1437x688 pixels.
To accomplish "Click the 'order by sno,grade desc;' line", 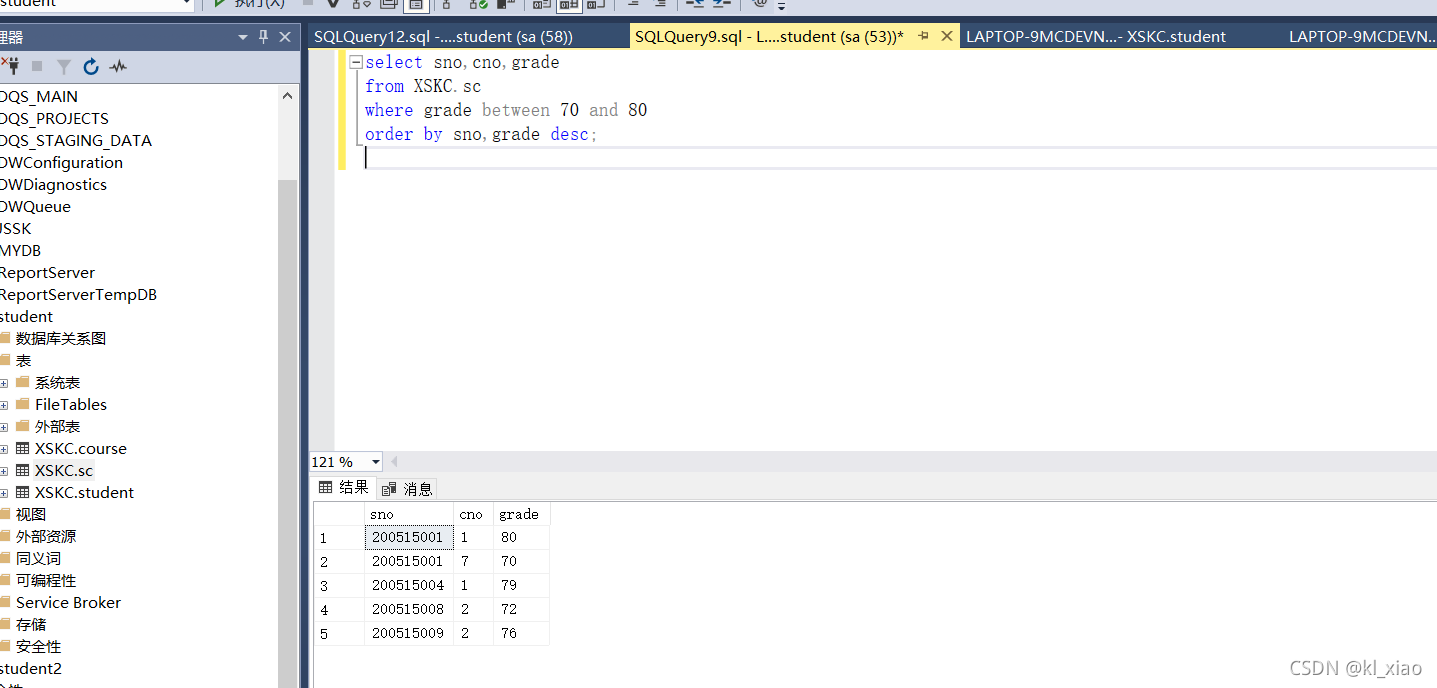I will click(481, 134).
